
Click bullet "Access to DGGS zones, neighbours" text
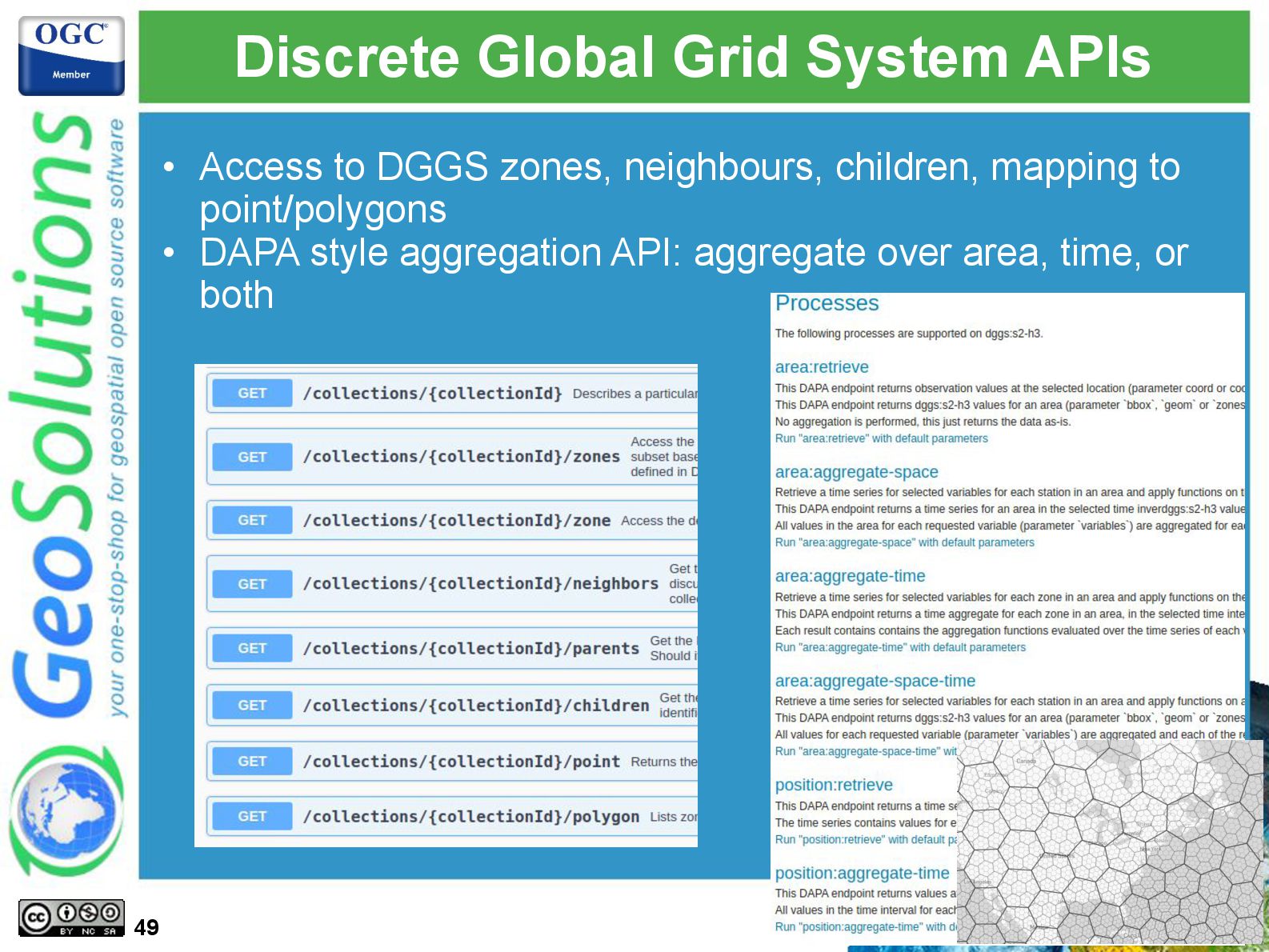click(x=690, y=188)
